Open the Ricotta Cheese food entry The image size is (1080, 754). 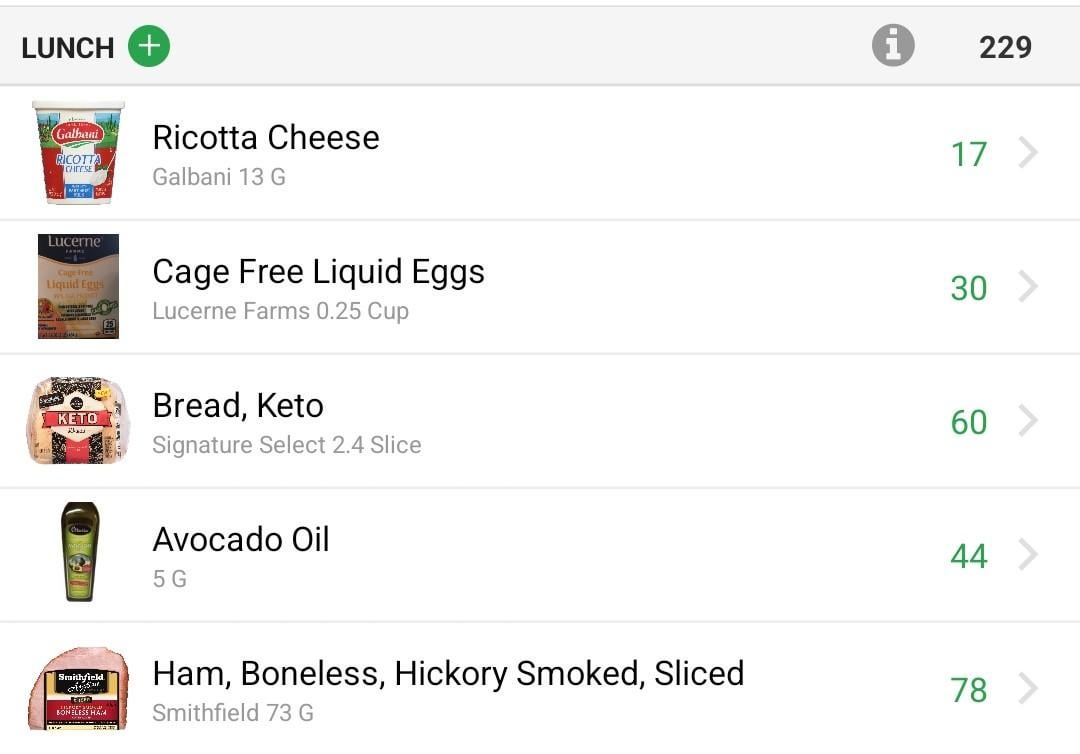(x=540, y=153)
